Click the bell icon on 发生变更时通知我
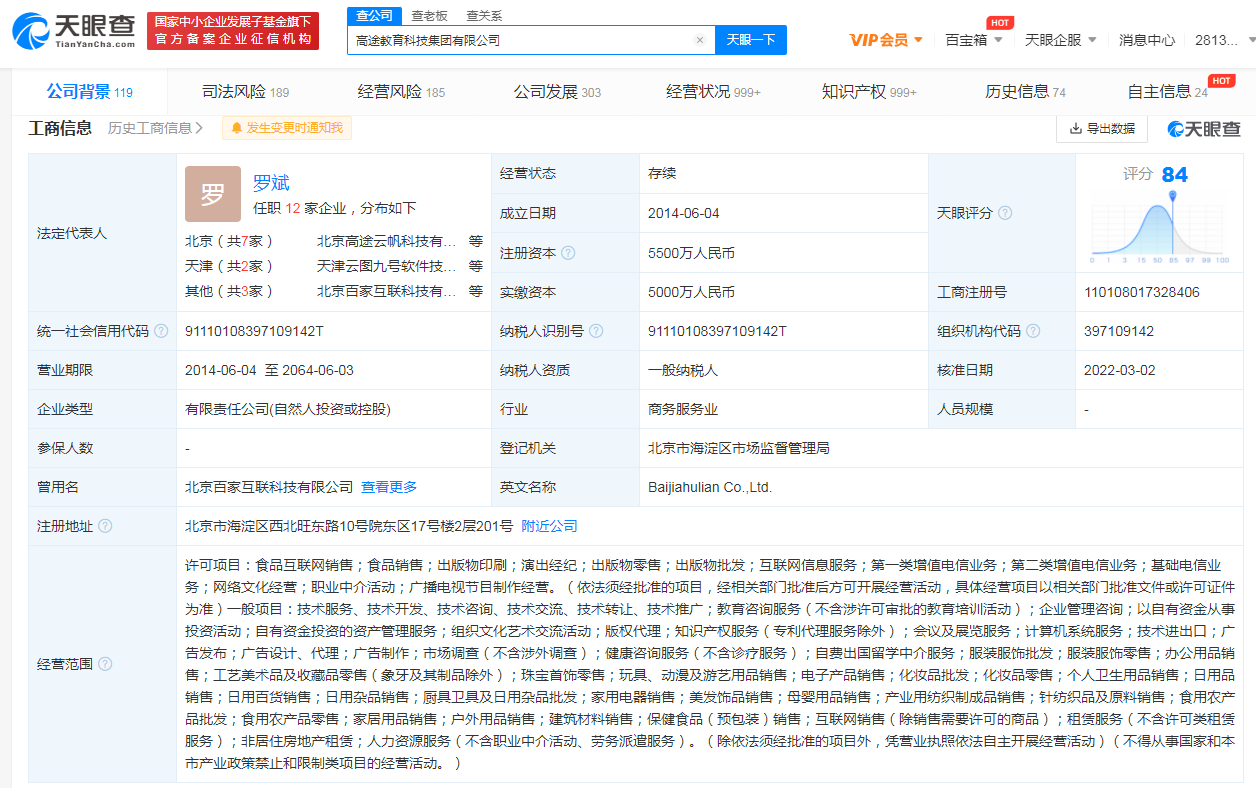 pos(237,128)
